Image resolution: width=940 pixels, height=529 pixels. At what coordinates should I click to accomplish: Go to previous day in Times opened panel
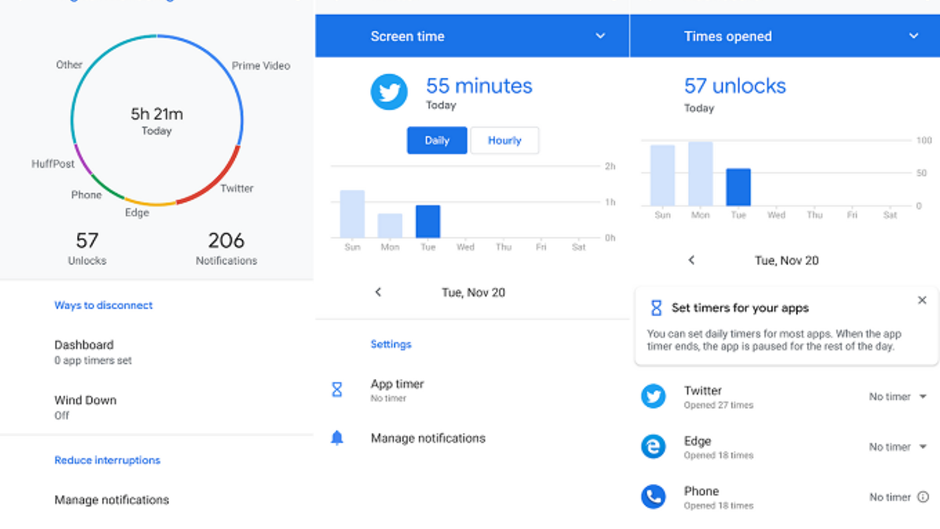692,260
